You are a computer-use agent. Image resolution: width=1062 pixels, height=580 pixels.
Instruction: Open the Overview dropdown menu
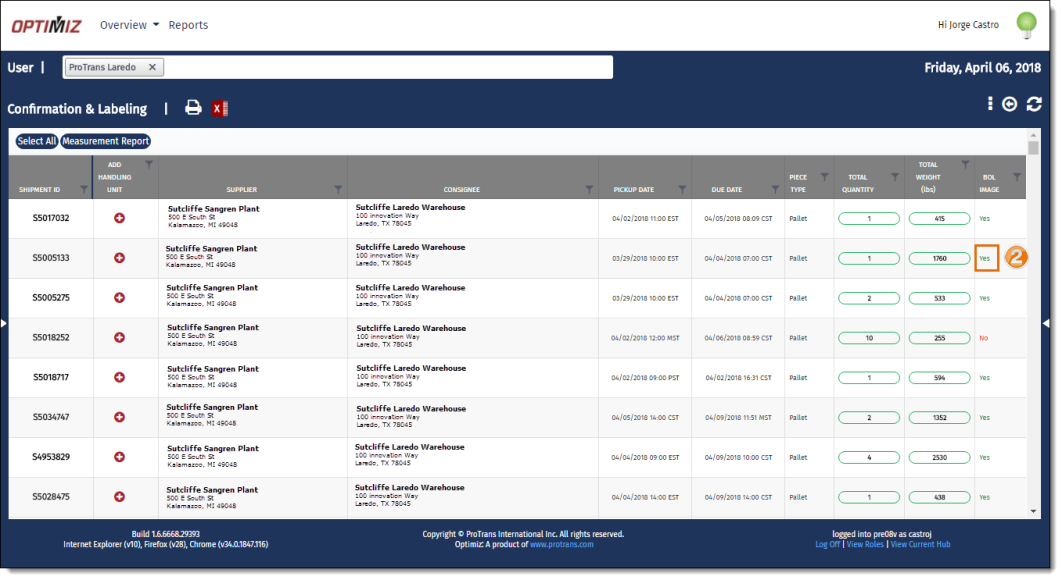click(129, 25)
